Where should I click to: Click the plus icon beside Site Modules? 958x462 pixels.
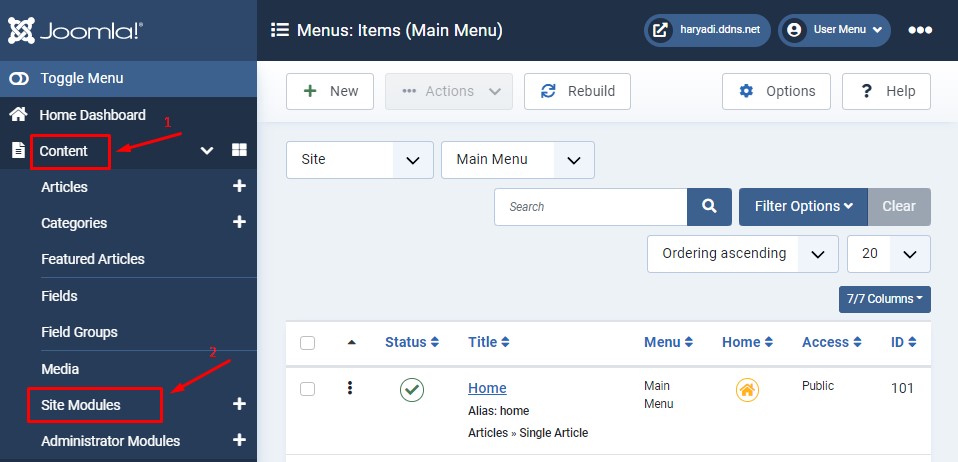(x=239, y=404)
